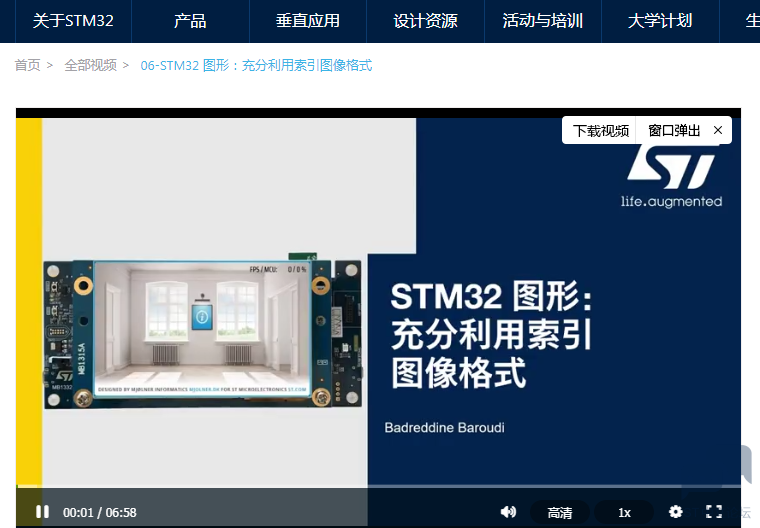Click the STM32 board image in video
Screen dimensions: 760x528
pos(203,331)
